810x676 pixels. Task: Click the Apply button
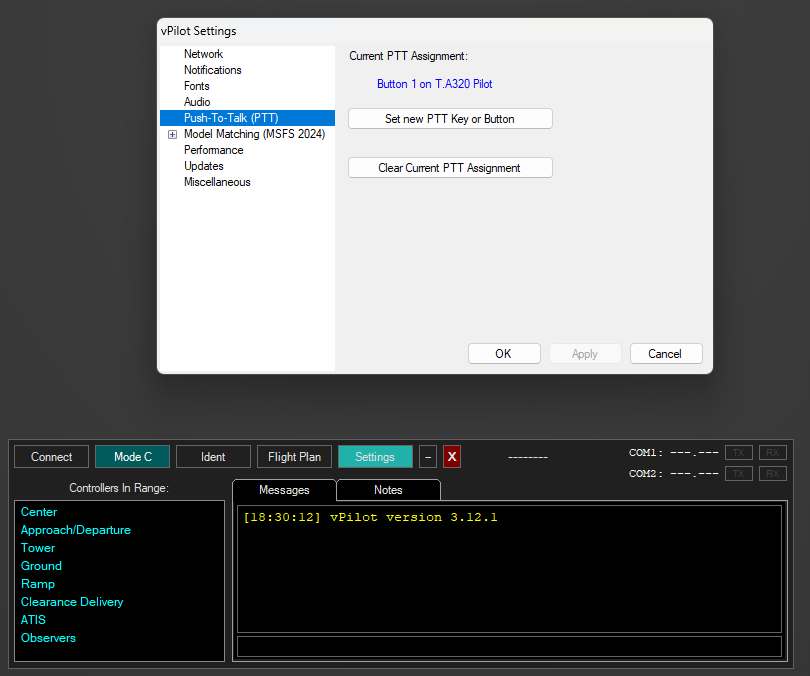click(x=585, y=354)
